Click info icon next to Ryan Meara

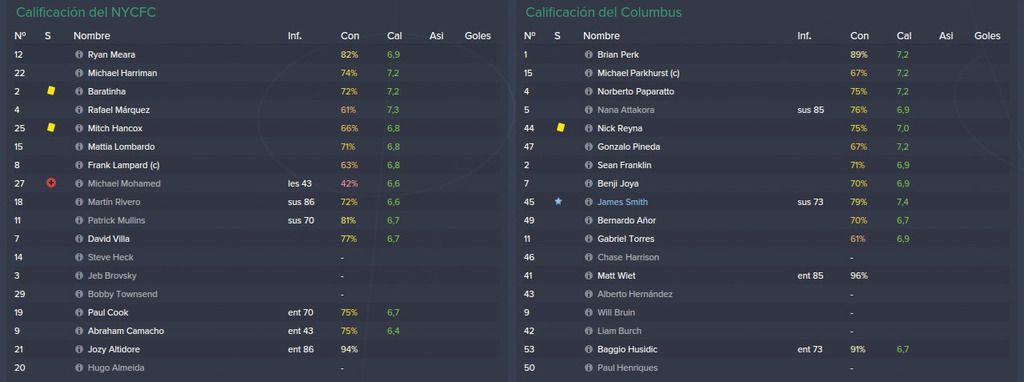(79, 55)
